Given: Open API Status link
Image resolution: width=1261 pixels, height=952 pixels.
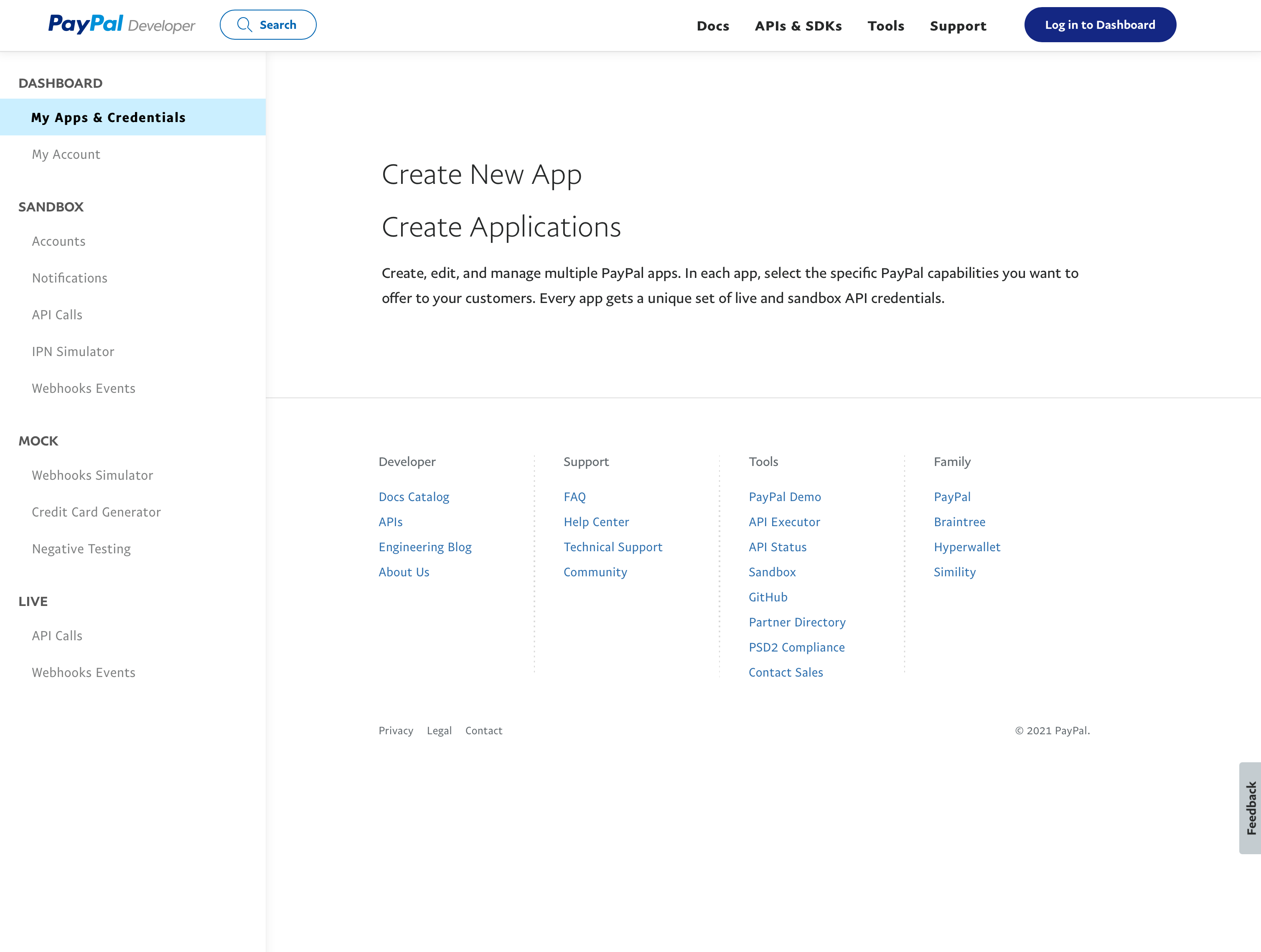Looking at the screenshot, I should click(x=778, y=547).
